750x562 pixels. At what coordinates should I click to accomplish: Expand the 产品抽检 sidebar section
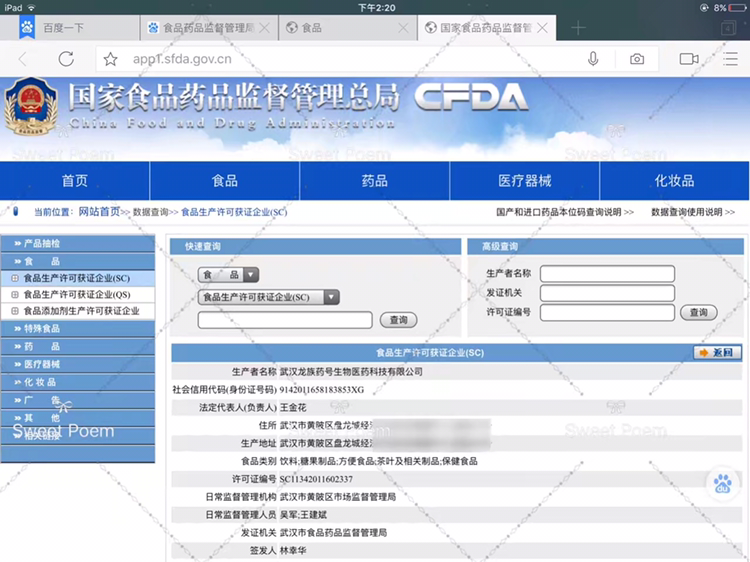[x=77, y=243]
